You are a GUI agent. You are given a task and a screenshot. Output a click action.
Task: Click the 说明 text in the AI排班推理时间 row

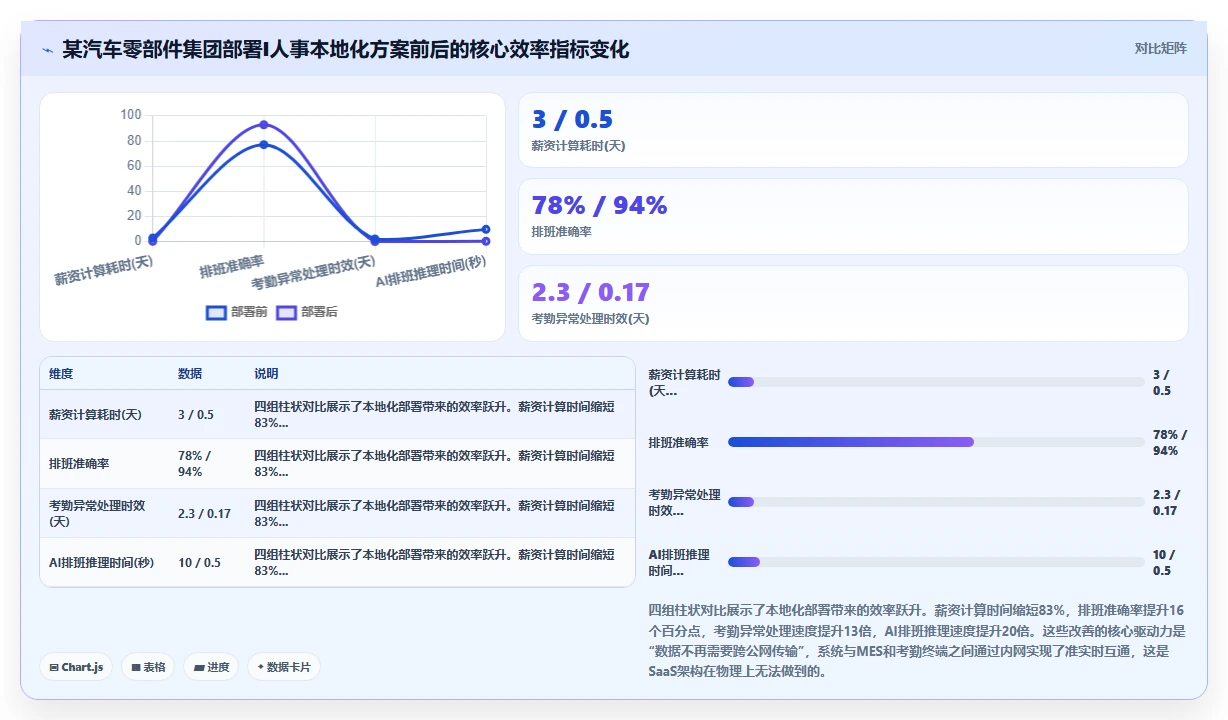pos(434,562)
